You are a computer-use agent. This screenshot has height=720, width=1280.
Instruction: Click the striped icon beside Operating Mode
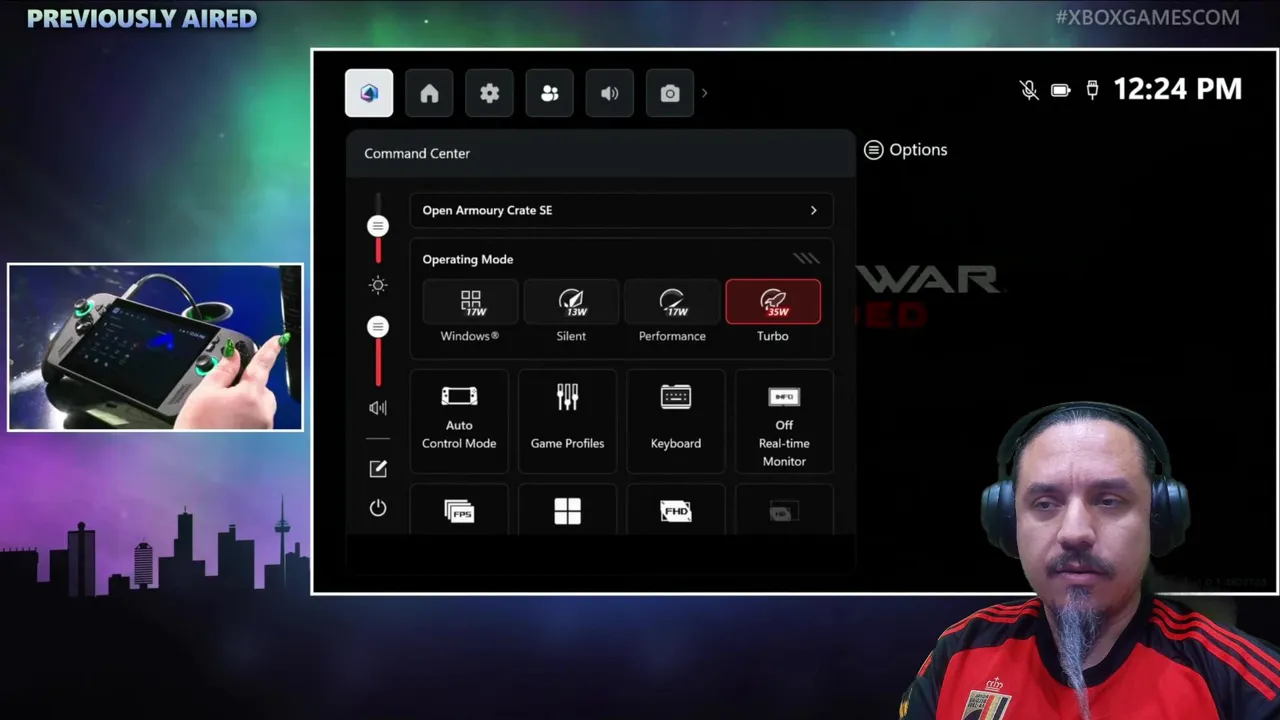coord(806,258)
